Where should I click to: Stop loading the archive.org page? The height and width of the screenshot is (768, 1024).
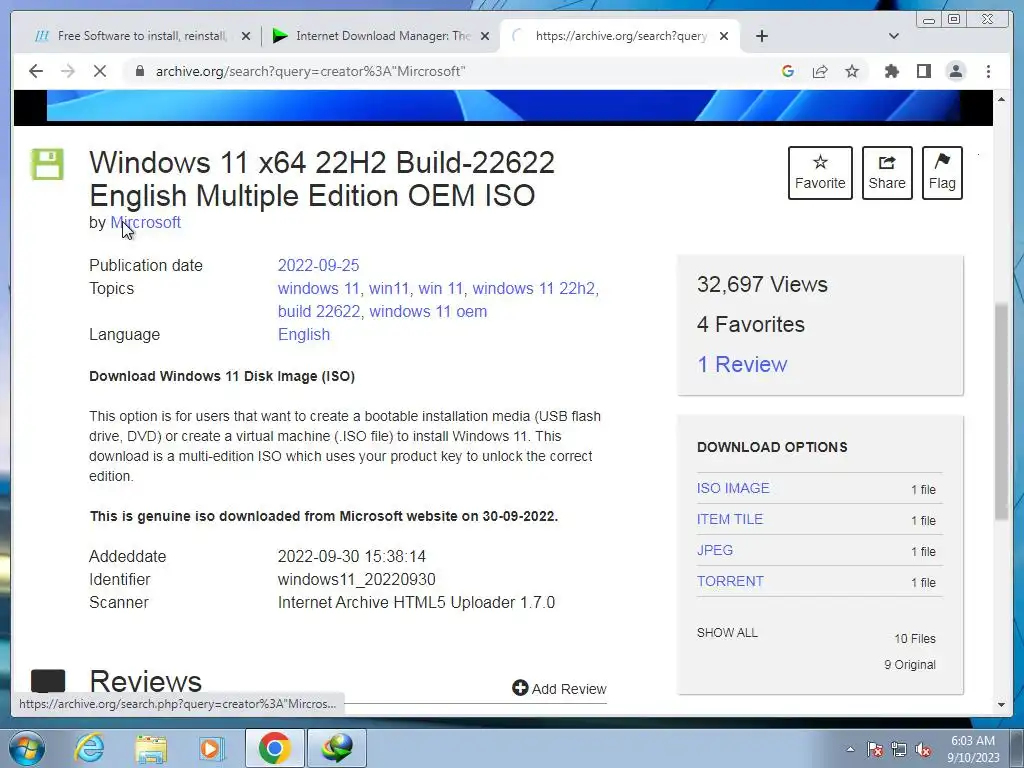(x=100, y=71)
